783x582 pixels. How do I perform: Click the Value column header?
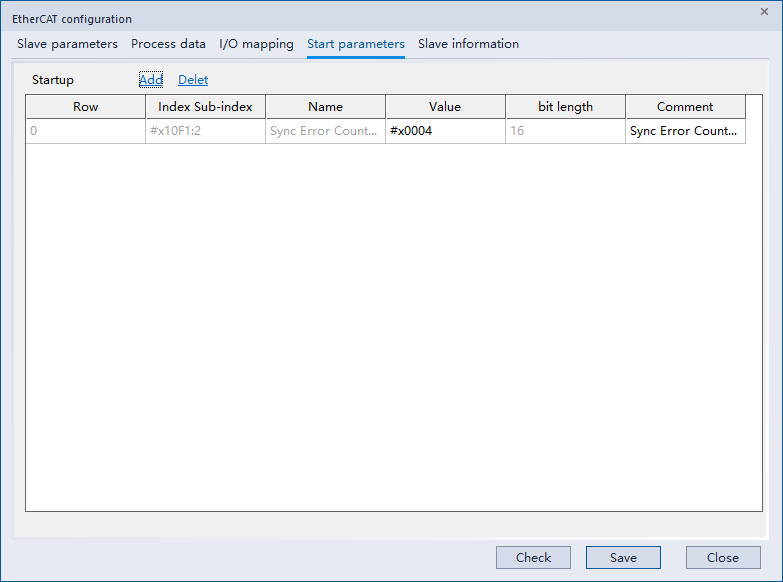(x=445, y=107)
